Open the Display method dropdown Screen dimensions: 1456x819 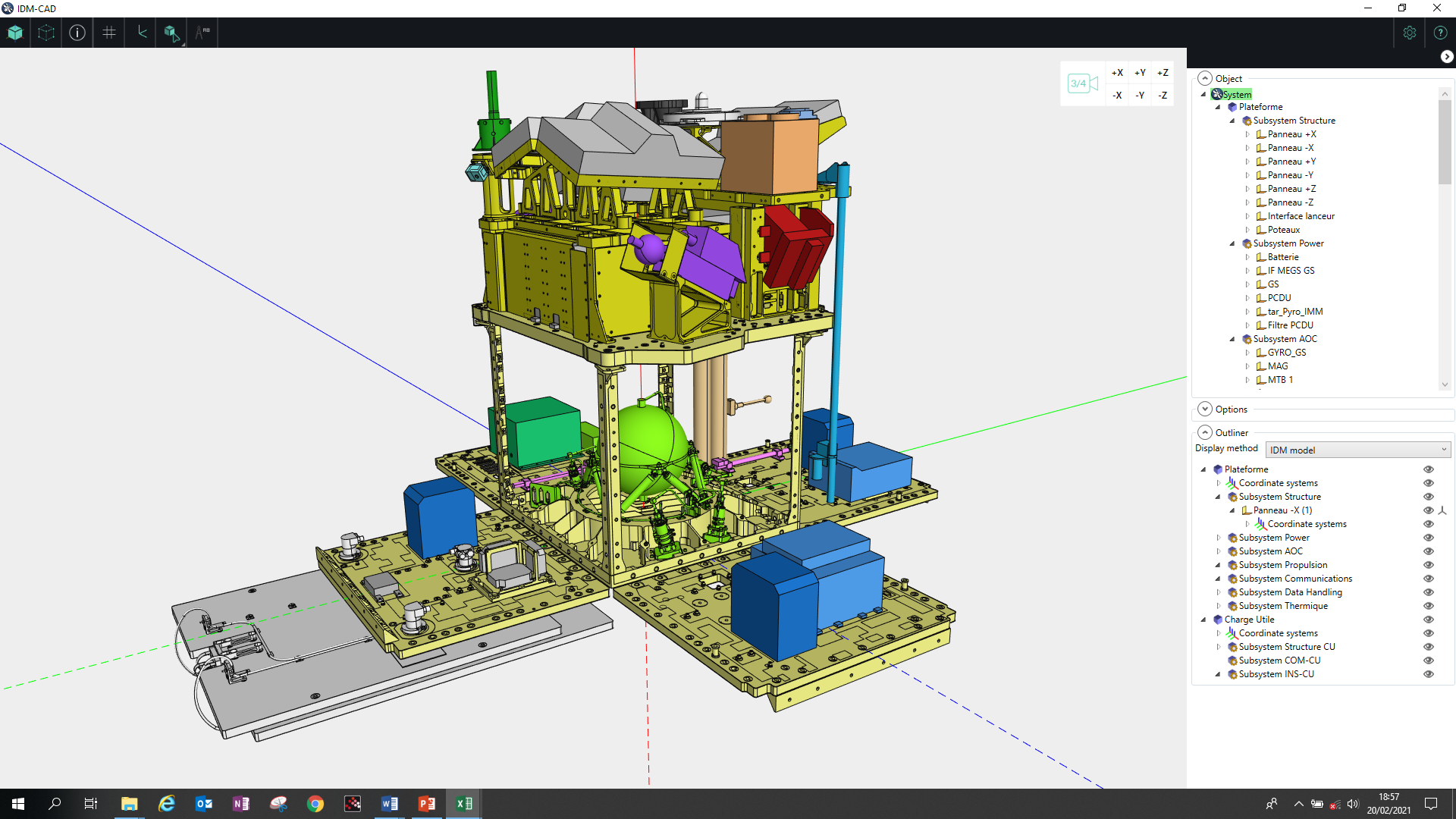coord(1357,450)
